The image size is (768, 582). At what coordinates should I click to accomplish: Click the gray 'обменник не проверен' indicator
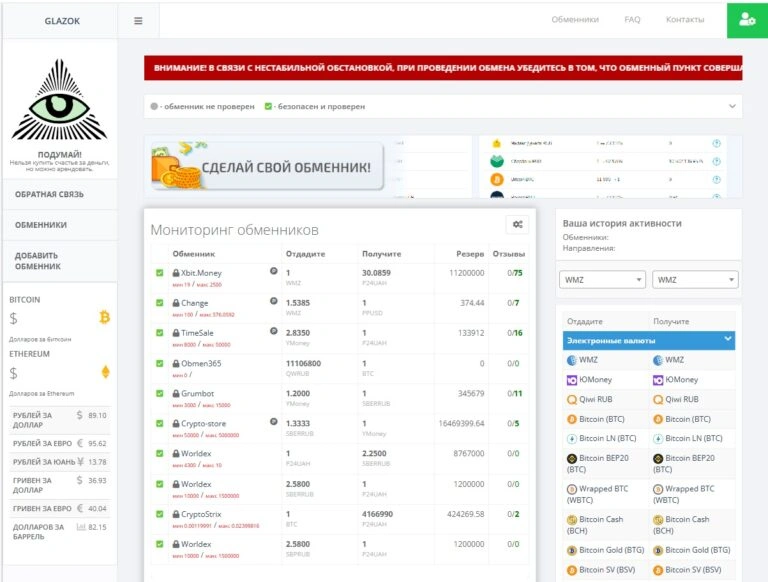click(154, 106)
